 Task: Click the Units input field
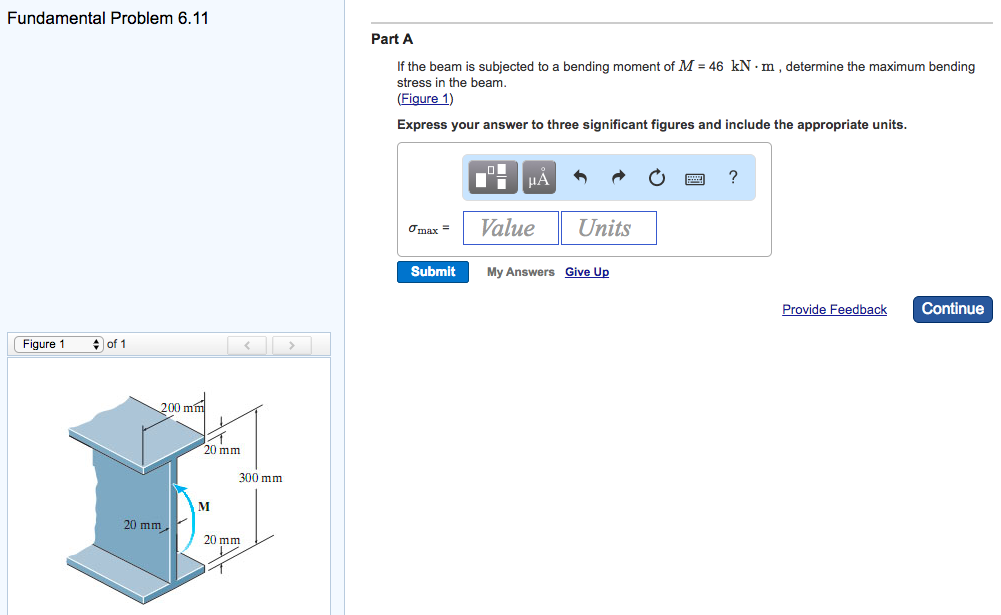tap(608, 228)
